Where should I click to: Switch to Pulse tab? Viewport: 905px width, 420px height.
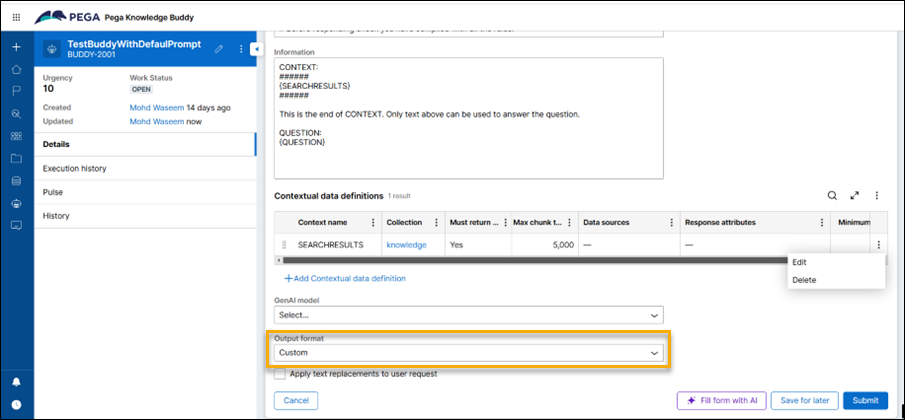(x=145, y=192)
